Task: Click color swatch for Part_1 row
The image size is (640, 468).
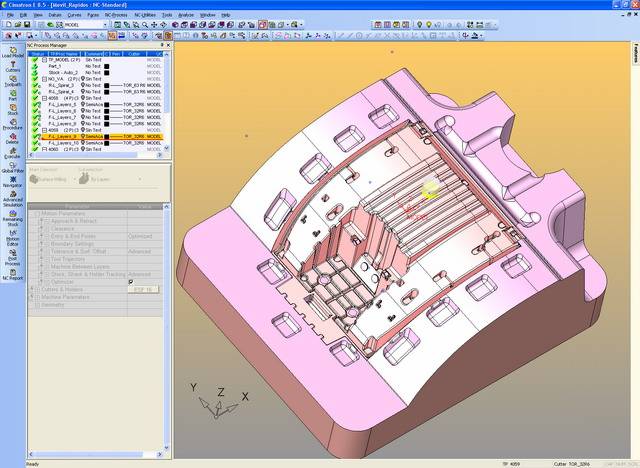Action: pos(107,66)
